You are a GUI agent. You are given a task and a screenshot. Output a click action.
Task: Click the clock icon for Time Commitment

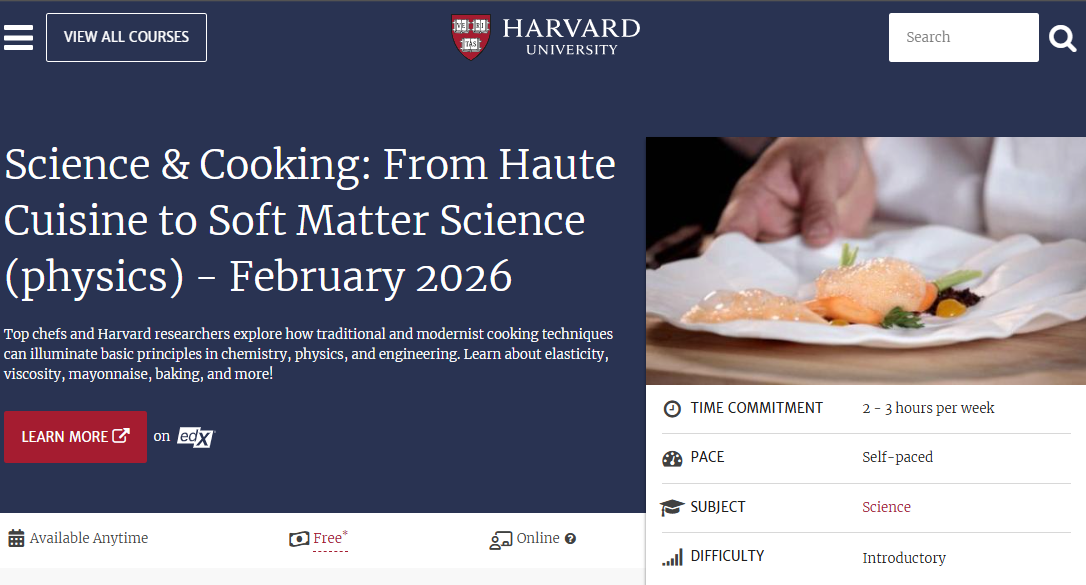[x=672, y=409]
